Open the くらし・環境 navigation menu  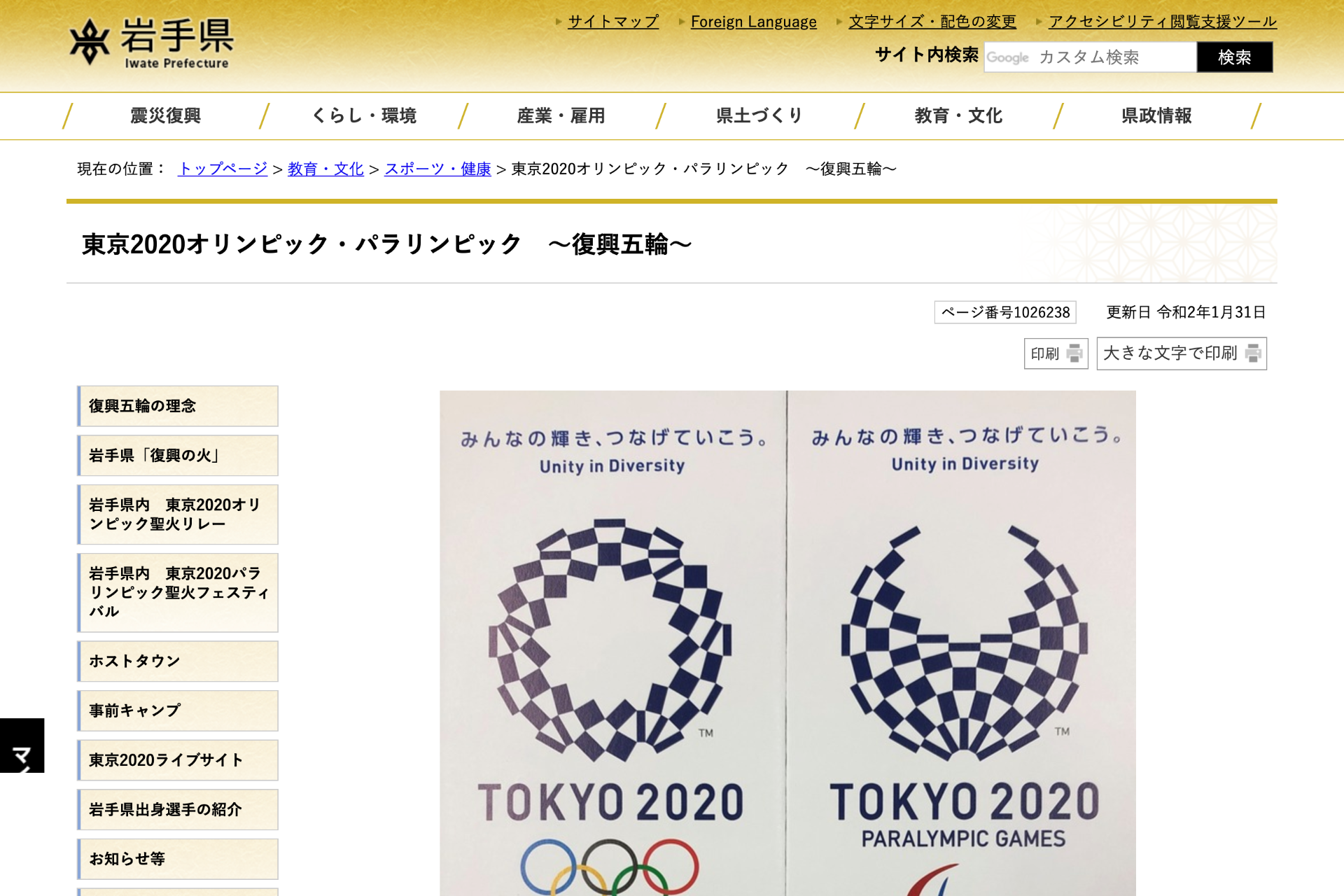tap(364, 115)
